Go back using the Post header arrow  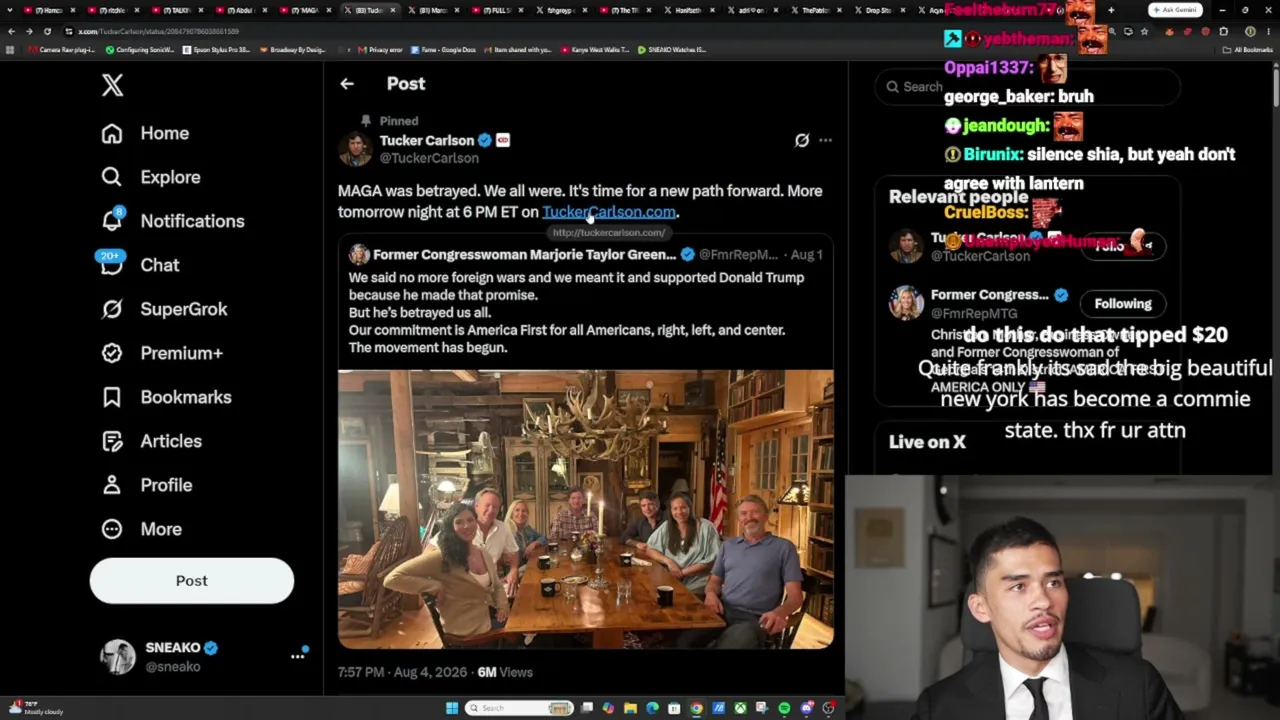tap(347, 84)
